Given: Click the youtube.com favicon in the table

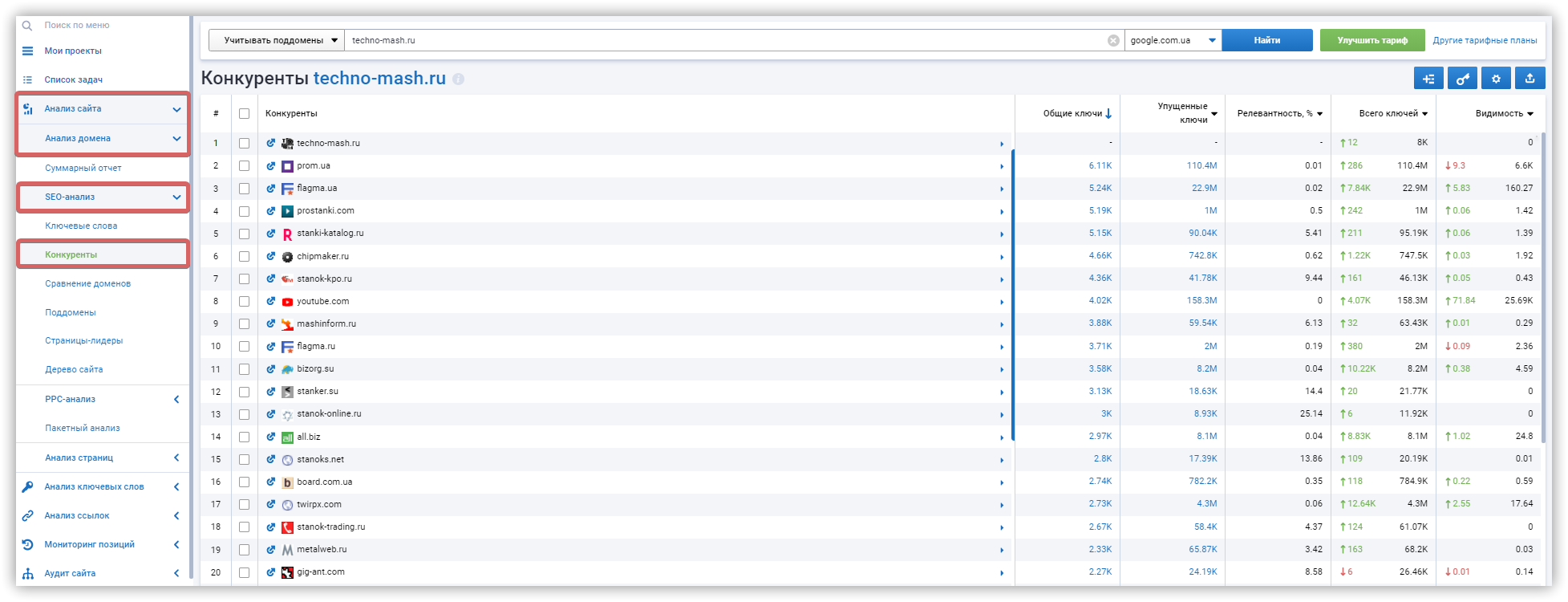Looking at the screenshot, I should click(x=287, y=302).
